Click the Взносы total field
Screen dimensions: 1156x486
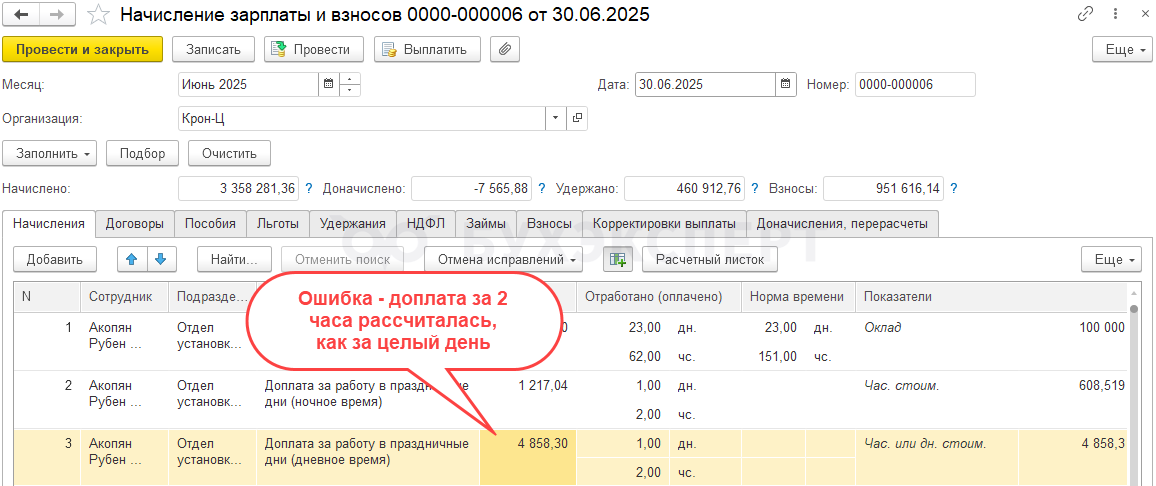tap(883, 188)
